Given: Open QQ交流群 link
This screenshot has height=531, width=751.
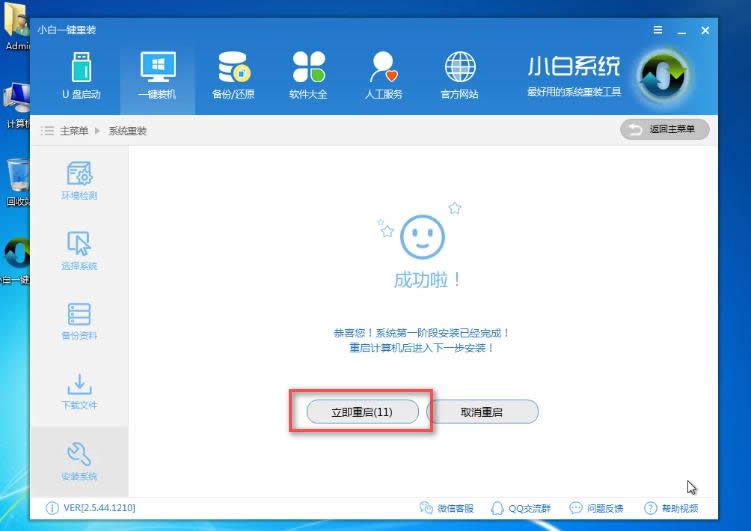Looking at the screenshot, I should click(x=521, y=508).
